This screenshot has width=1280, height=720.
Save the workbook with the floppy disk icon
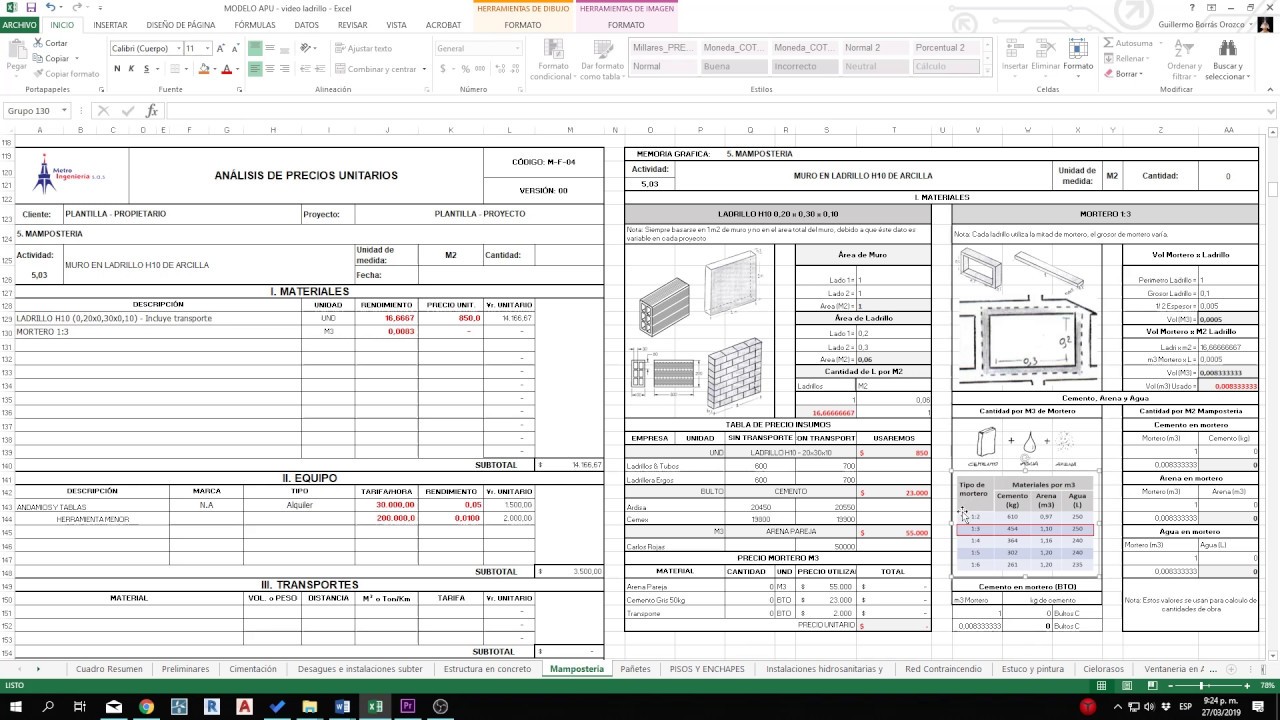pyautogui.click(x=31, y=8)
